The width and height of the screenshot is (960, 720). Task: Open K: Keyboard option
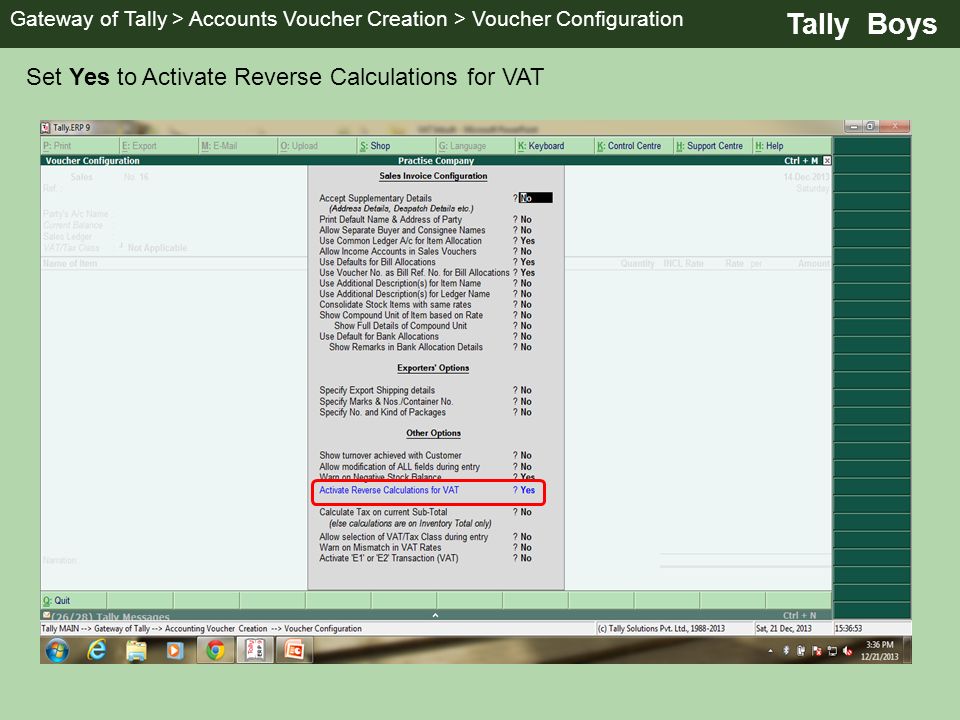[554, 146]
